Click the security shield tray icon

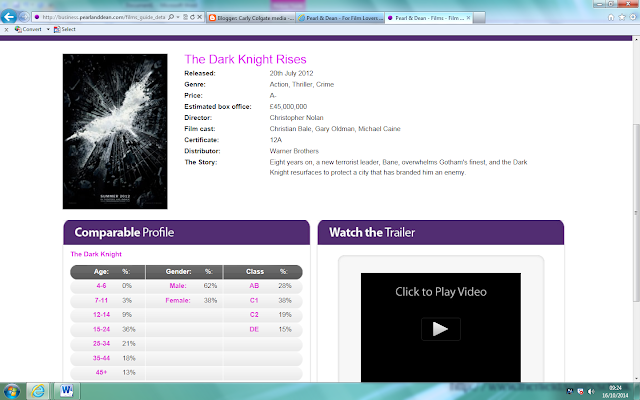(x=580, y=392)
